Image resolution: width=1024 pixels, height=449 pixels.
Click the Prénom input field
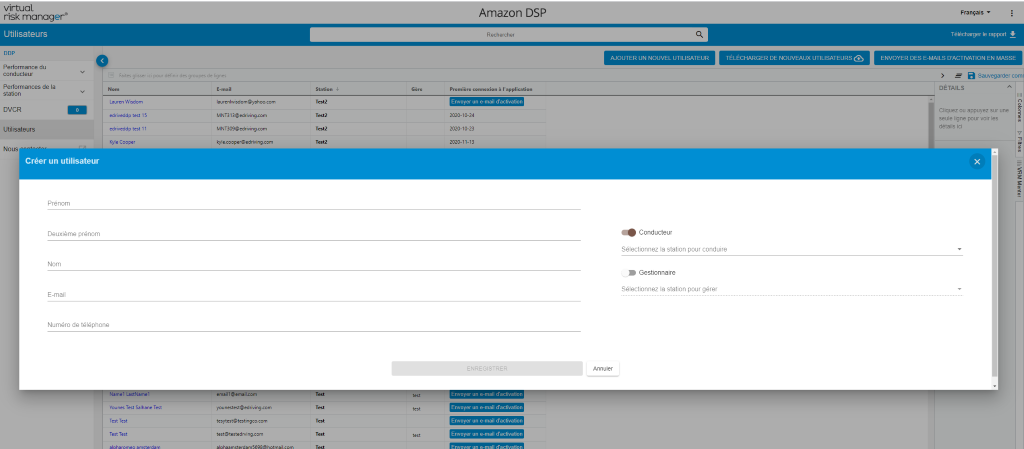(x=314, y=203)
